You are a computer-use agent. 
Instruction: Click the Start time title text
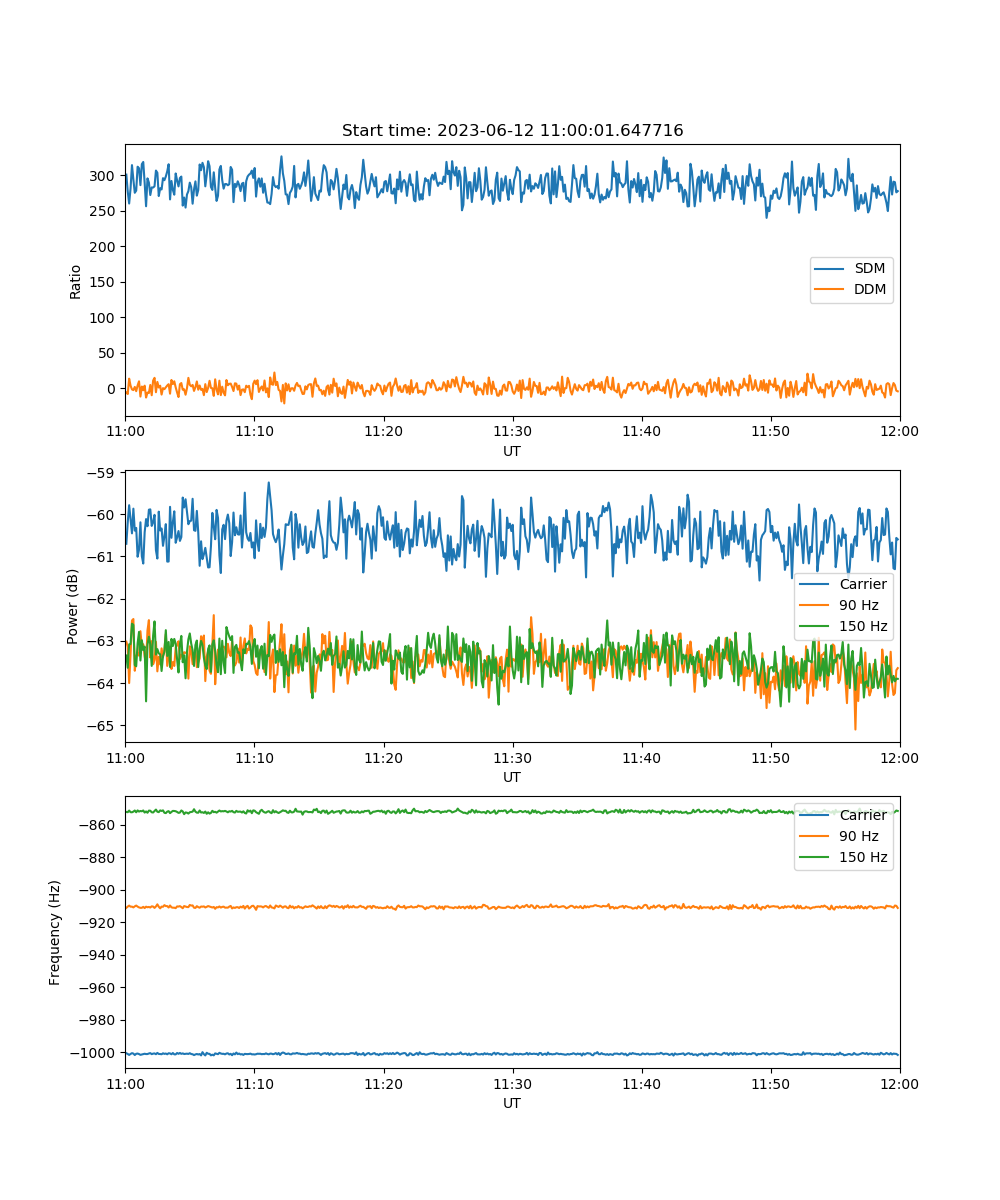(x=512, y=131)
